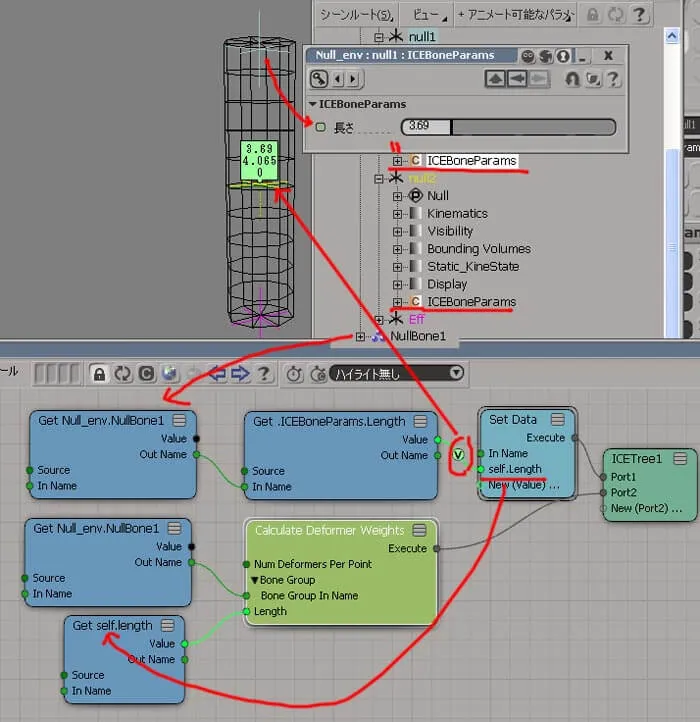Expand the NullBone1 tree node
Screen dimensions: 700x722
coord(360,337)
